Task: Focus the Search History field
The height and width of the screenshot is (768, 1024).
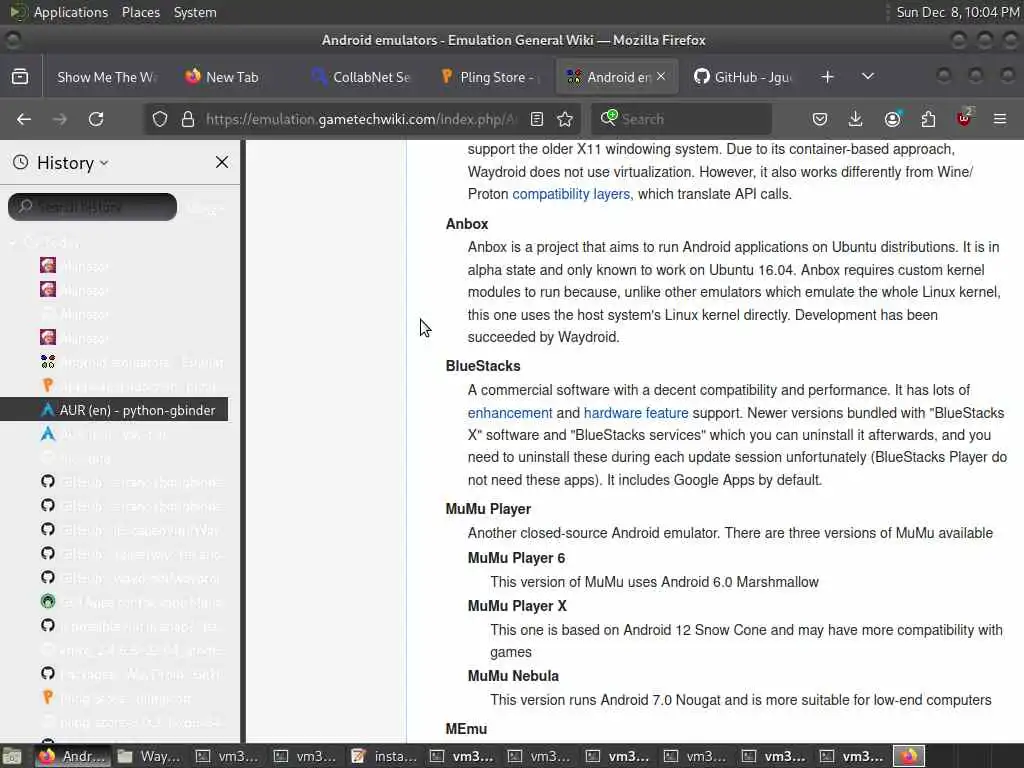Action: (x=93, y=206)
